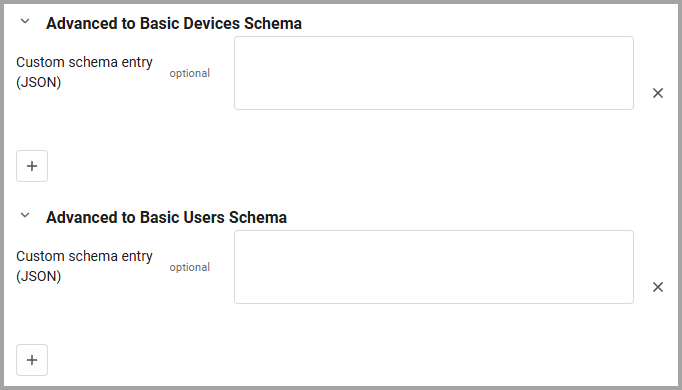Collapse the Advanced to Basic Devices Schema section
682x390 pixels.
(25, 21)
